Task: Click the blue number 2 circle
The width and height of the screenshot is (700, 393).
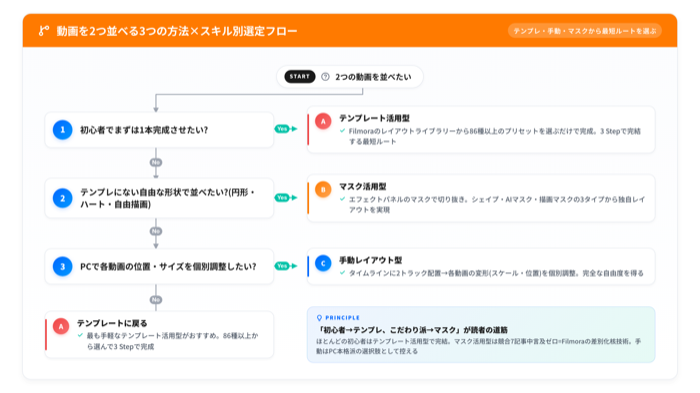Action: [x=62, y=198]
